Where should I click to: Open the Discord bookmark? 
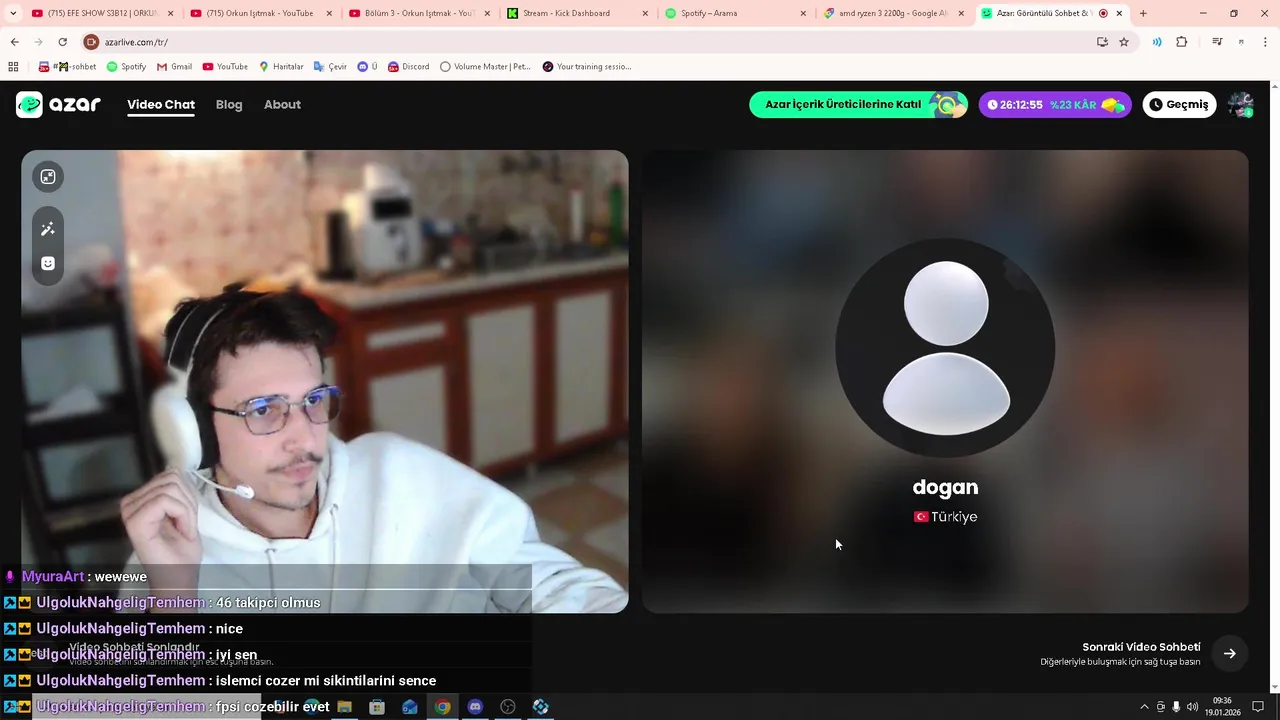click(x=408, y=67)
